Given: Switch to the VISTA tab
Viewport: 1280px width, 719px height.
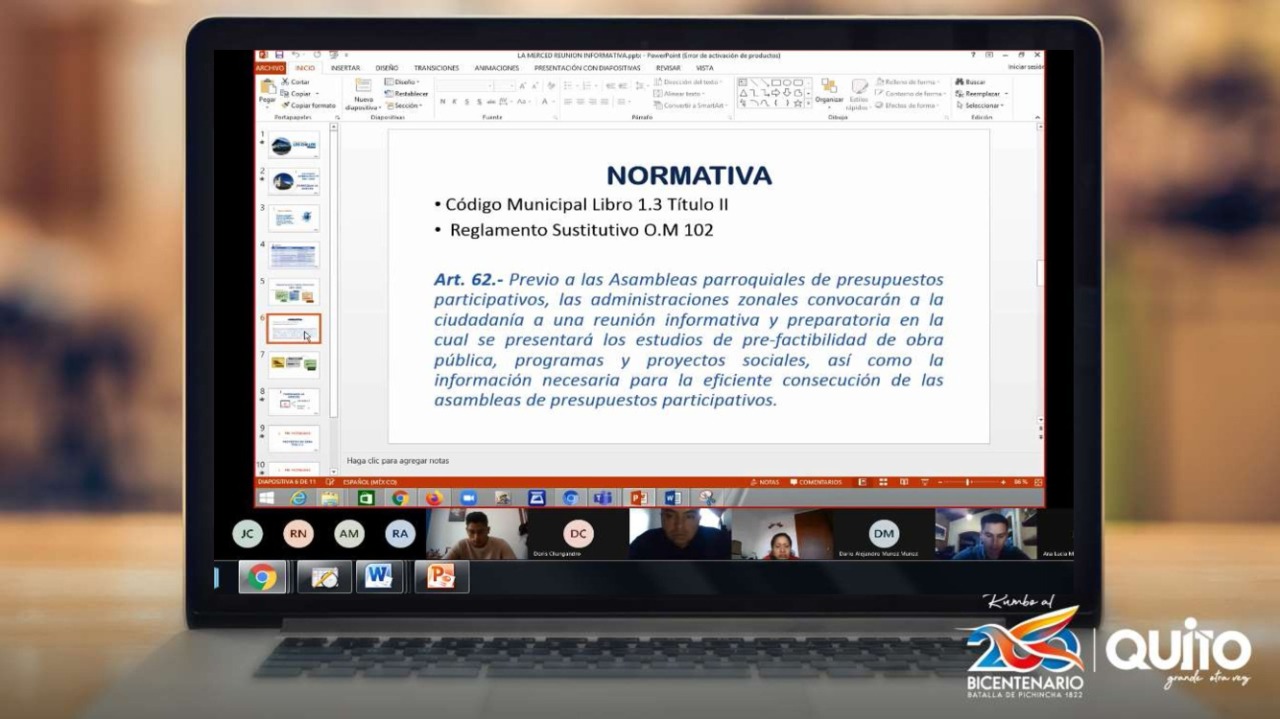Looking at the screenshot, I should (705, 68).
